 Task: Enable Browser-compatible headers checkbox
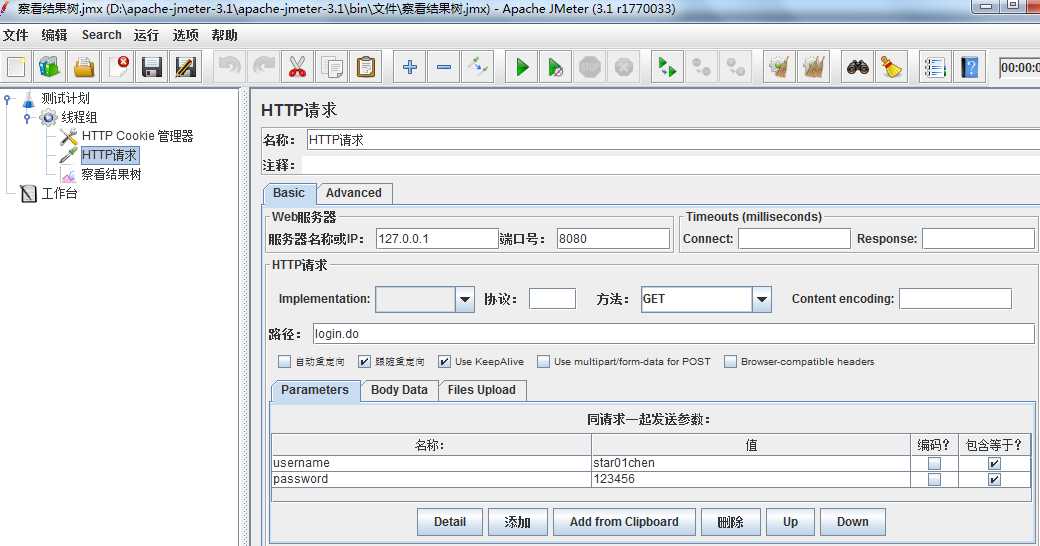pos(730,362)
